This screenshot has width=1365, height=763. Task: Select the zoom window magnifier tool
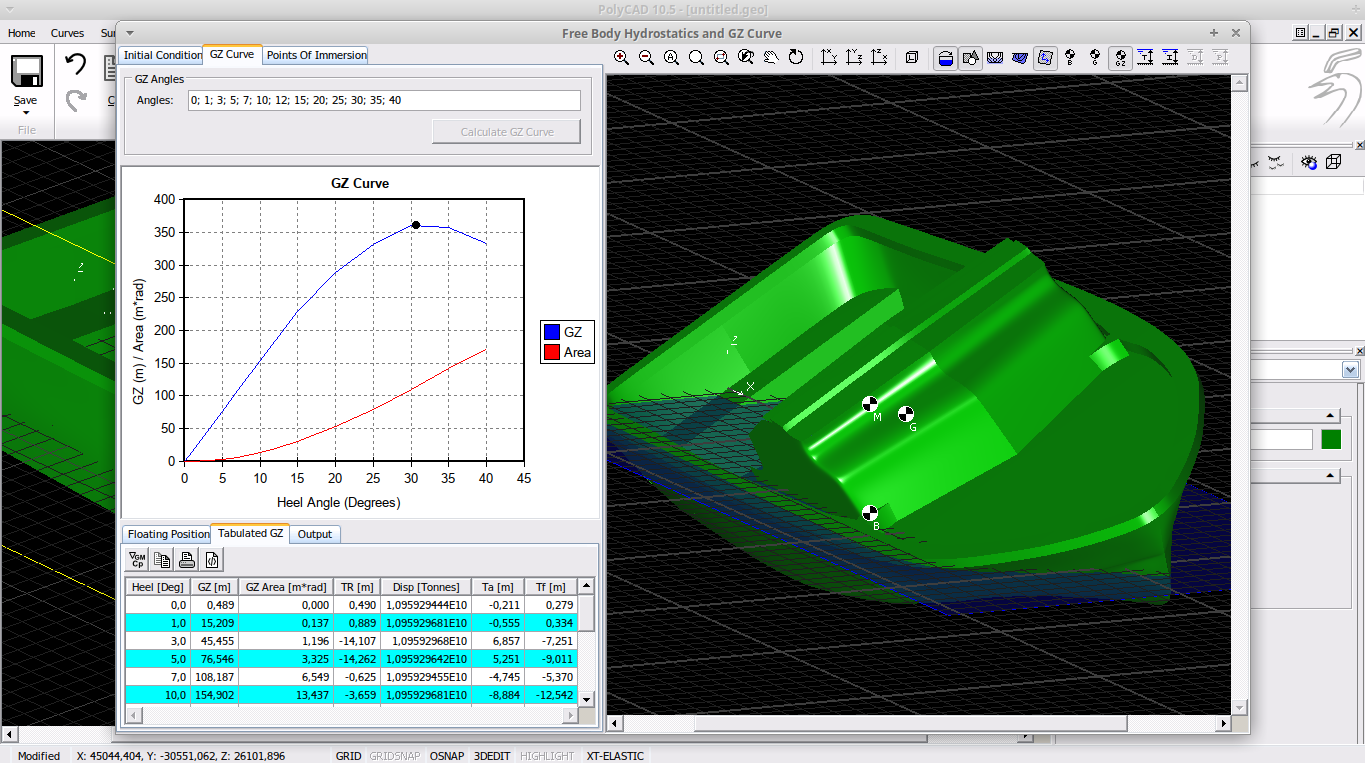[x=721, y=58]
